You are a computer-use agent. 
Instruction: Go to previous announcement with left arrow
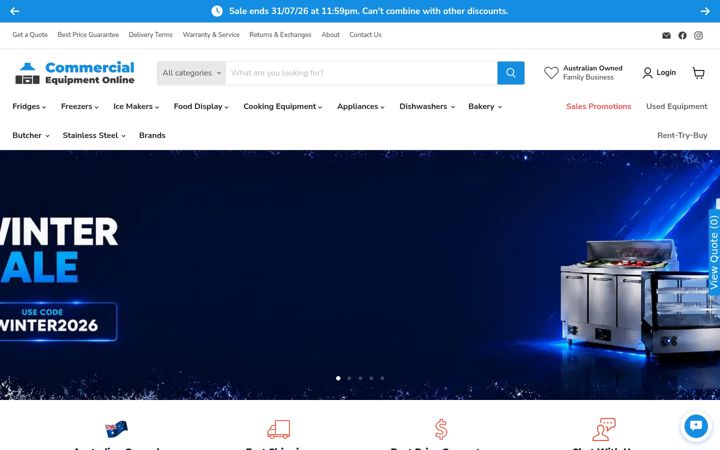tap(15, 11)
